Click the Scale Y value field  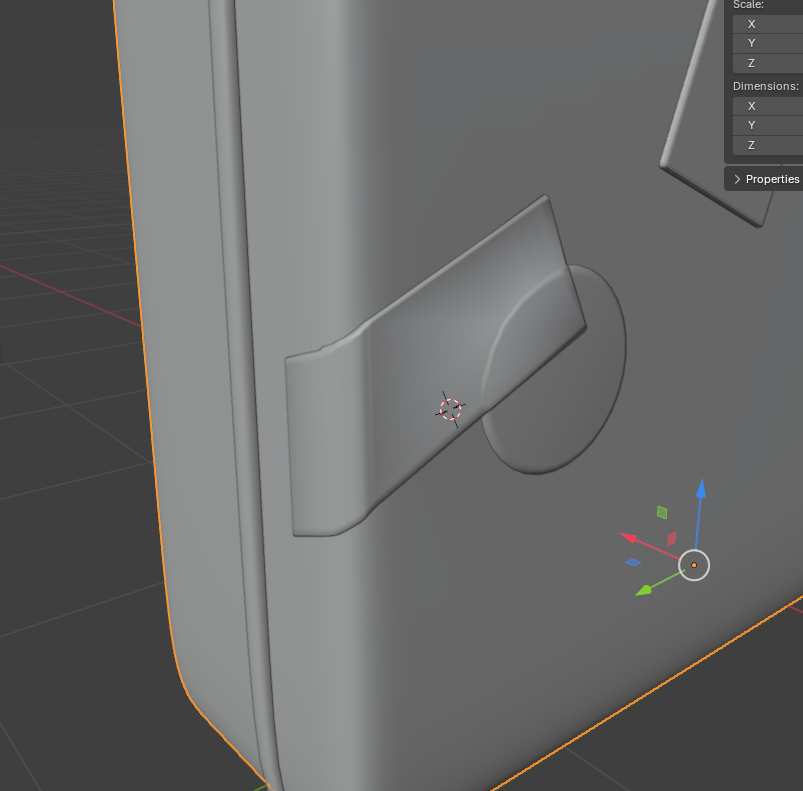768,44
